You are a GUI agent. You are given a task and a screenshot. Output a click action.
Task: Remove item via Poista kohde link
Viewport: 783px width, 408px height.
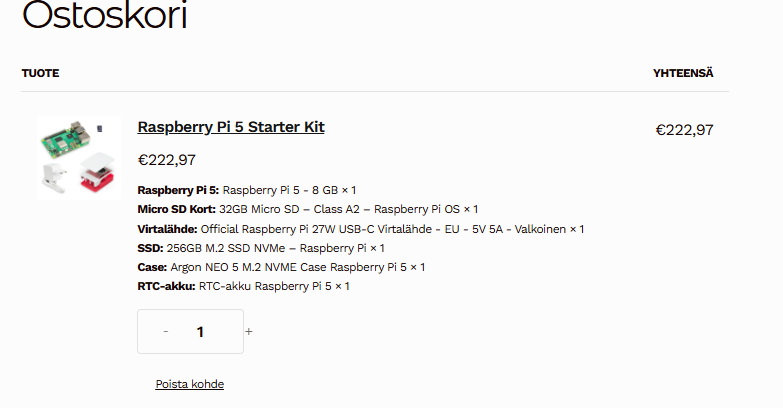point(189,384)
